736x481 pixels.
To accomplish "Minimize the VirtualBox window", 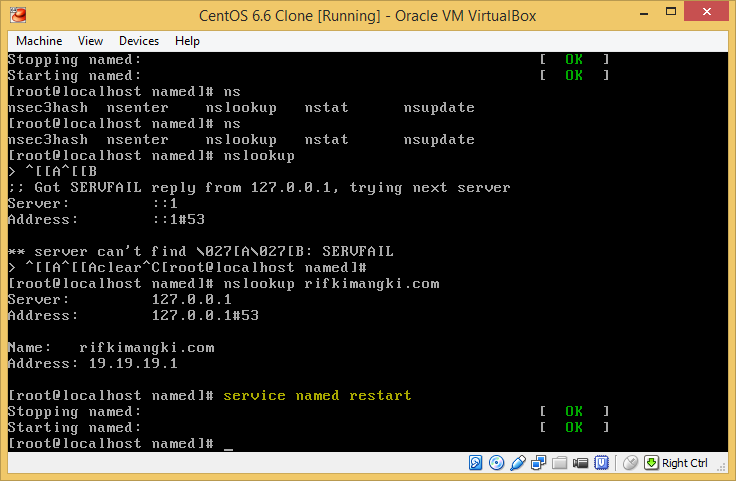I will coord(644,14).
